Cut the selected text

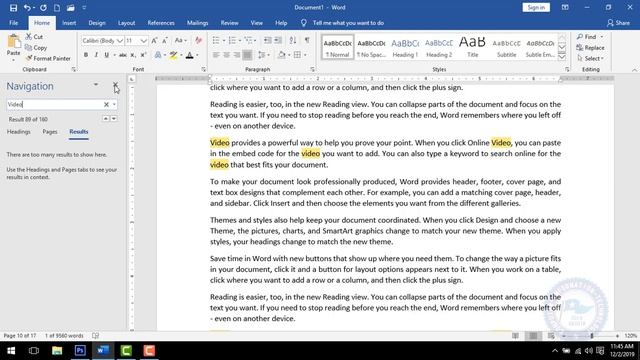click(x=34, y=37)
